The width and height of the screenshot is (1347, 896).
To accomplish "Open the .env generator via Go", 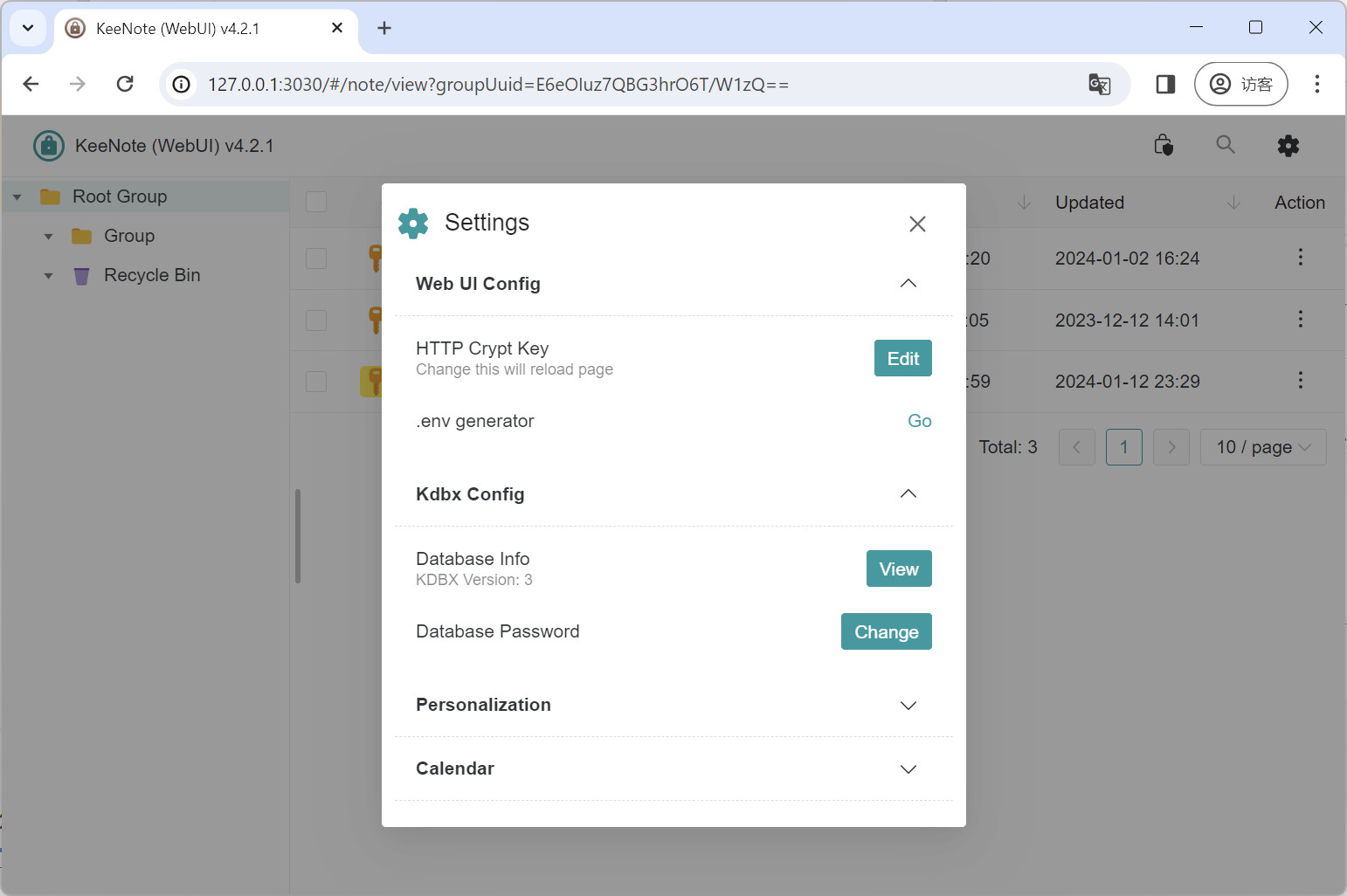I will coord(919,421).
